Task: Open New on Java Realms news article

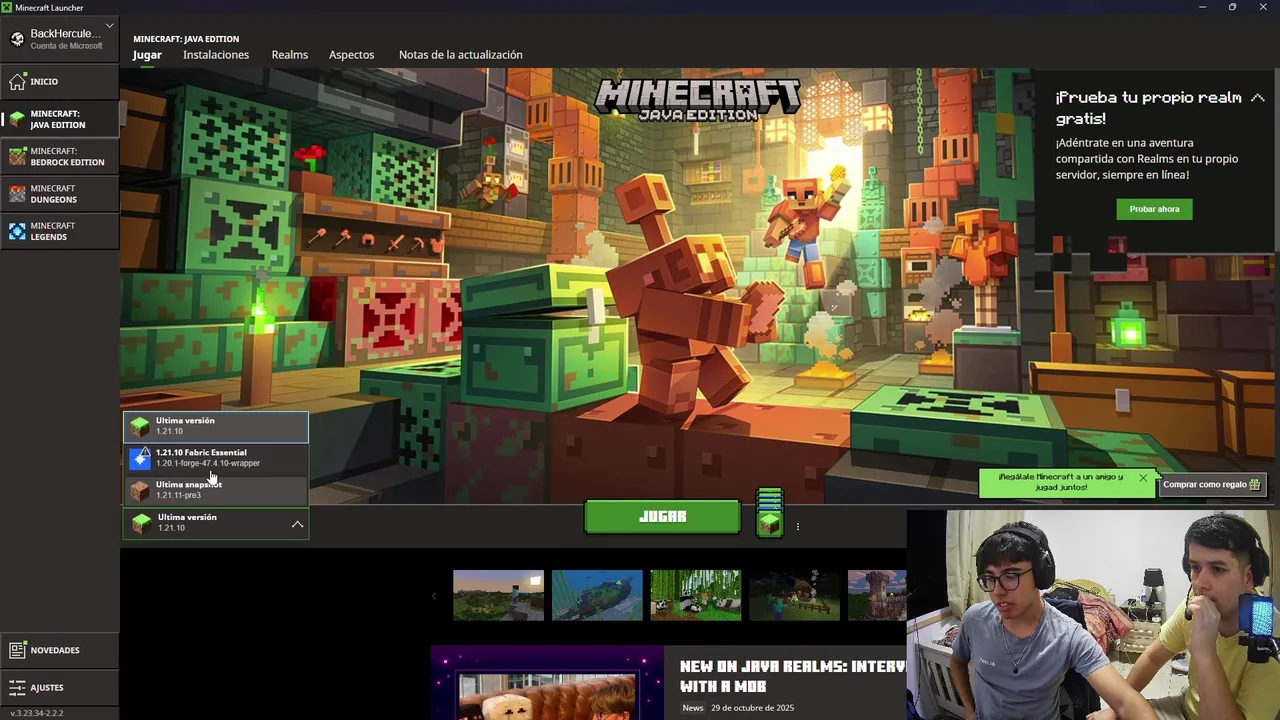Action: click(x=792, y=676)
